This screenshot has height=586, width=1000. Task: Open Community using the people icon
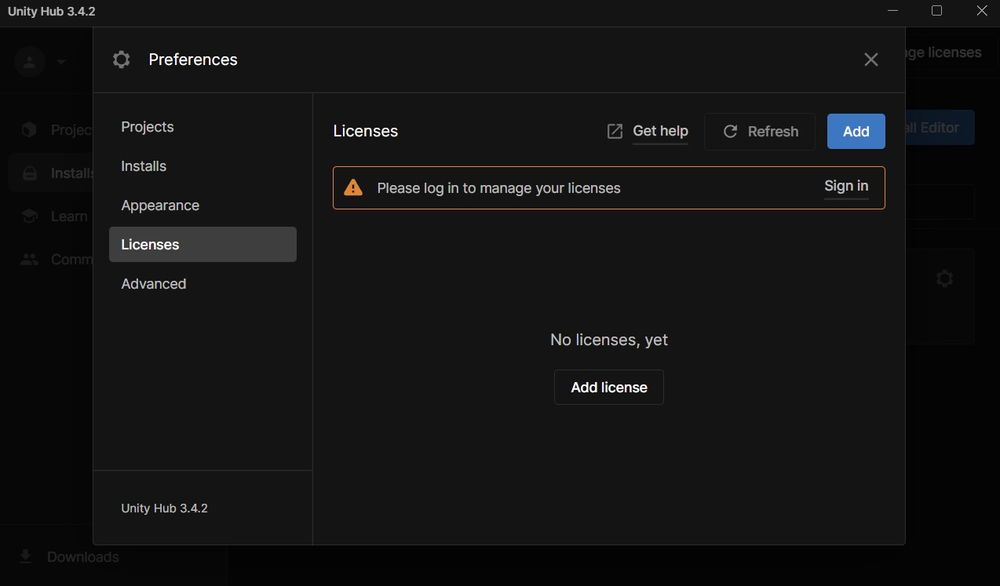click(30, 258)
